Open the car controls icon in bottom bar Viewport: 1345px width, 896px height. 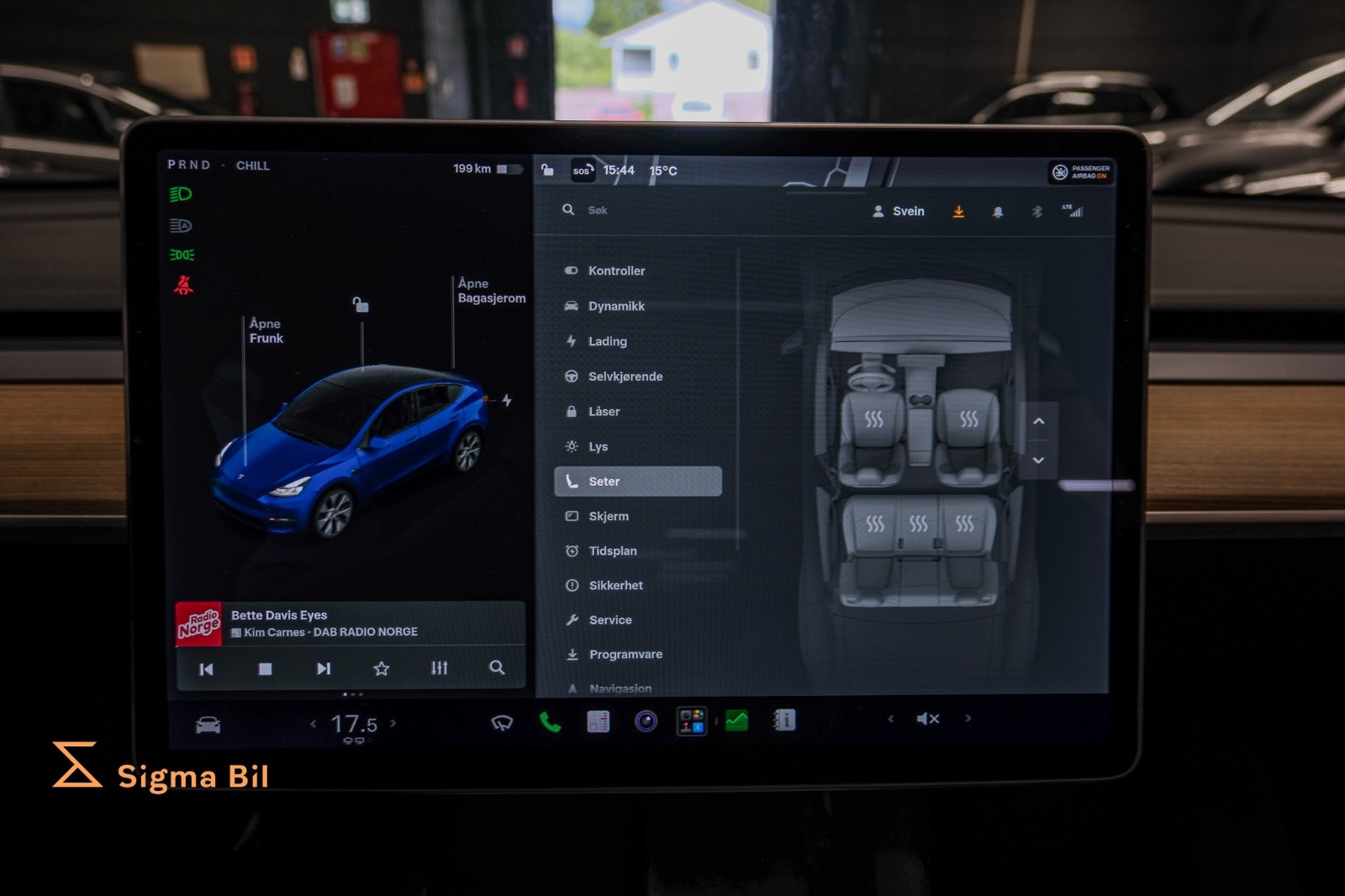(x=208, y=725)
